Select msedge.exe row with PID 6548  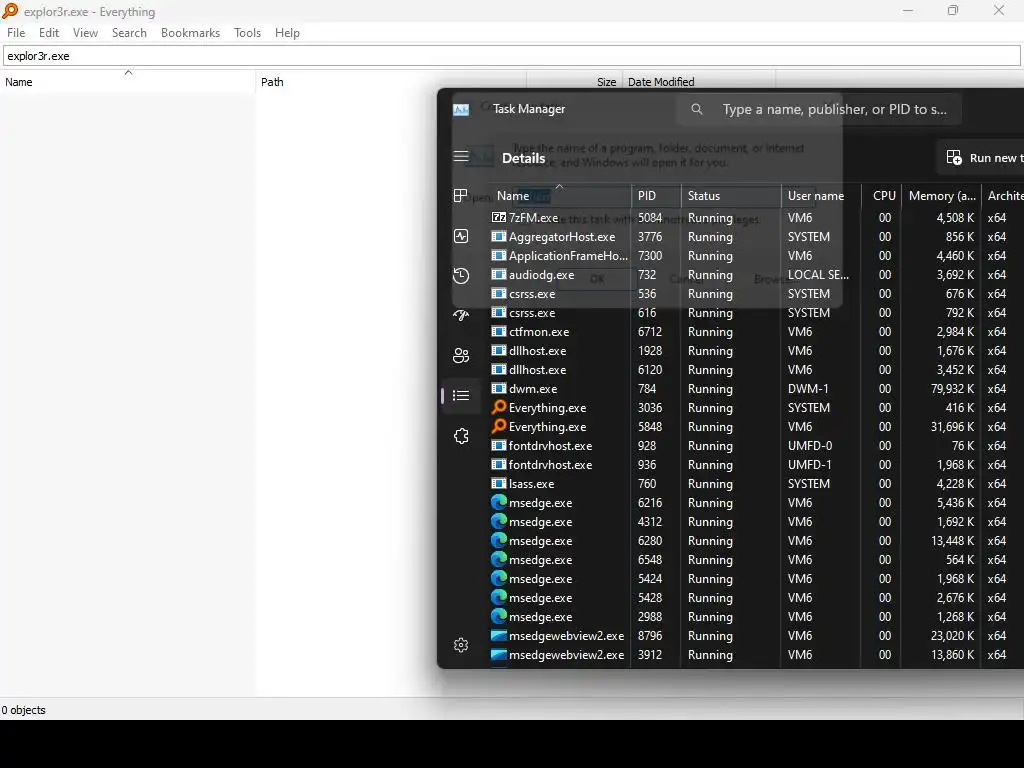click(x=756, y=559)
